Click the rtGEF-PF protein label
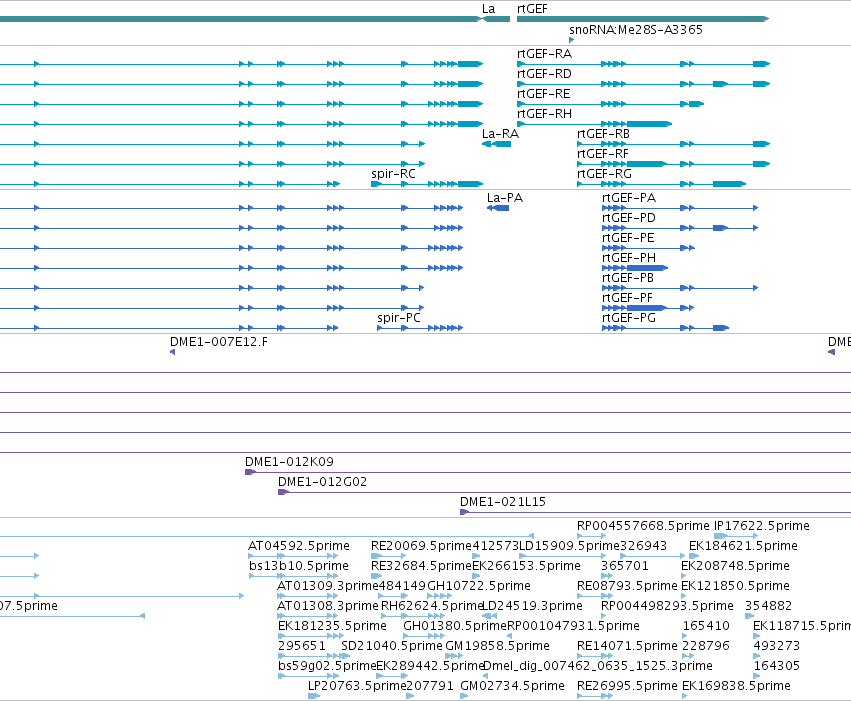The width and height of the screenshot is (851, 701). point(627,298)
